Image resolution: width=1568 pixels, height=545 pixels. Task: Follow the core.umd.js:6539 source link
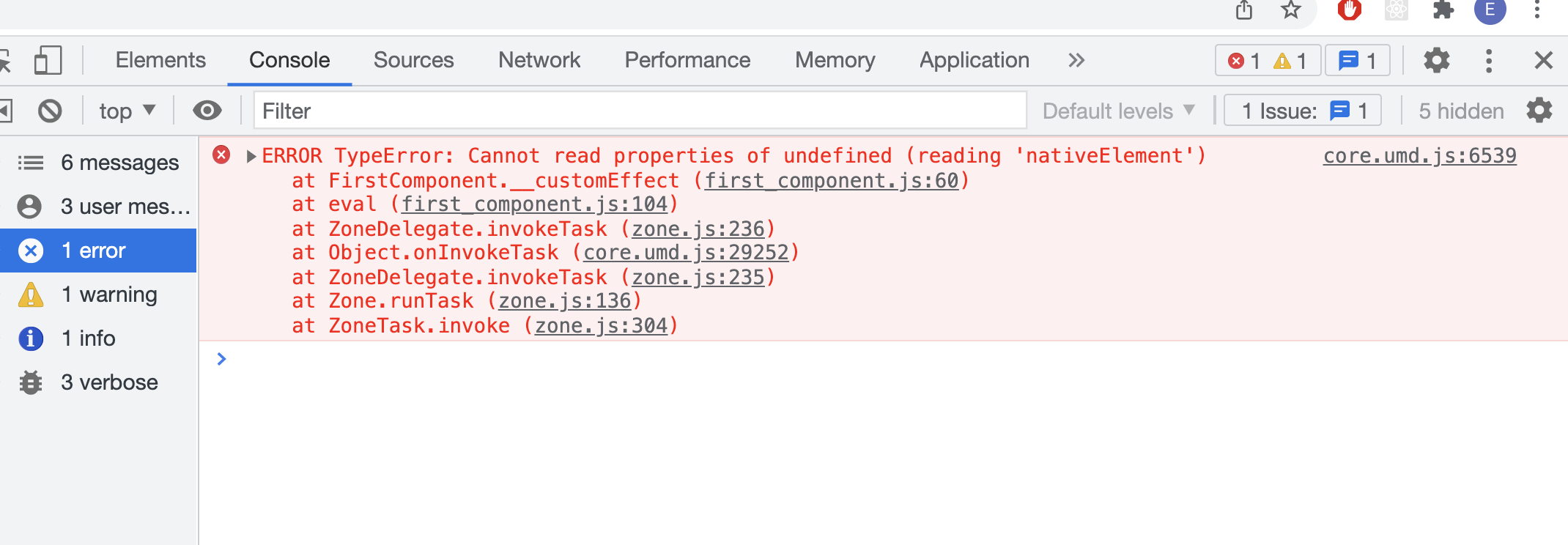coord(1419,155)
